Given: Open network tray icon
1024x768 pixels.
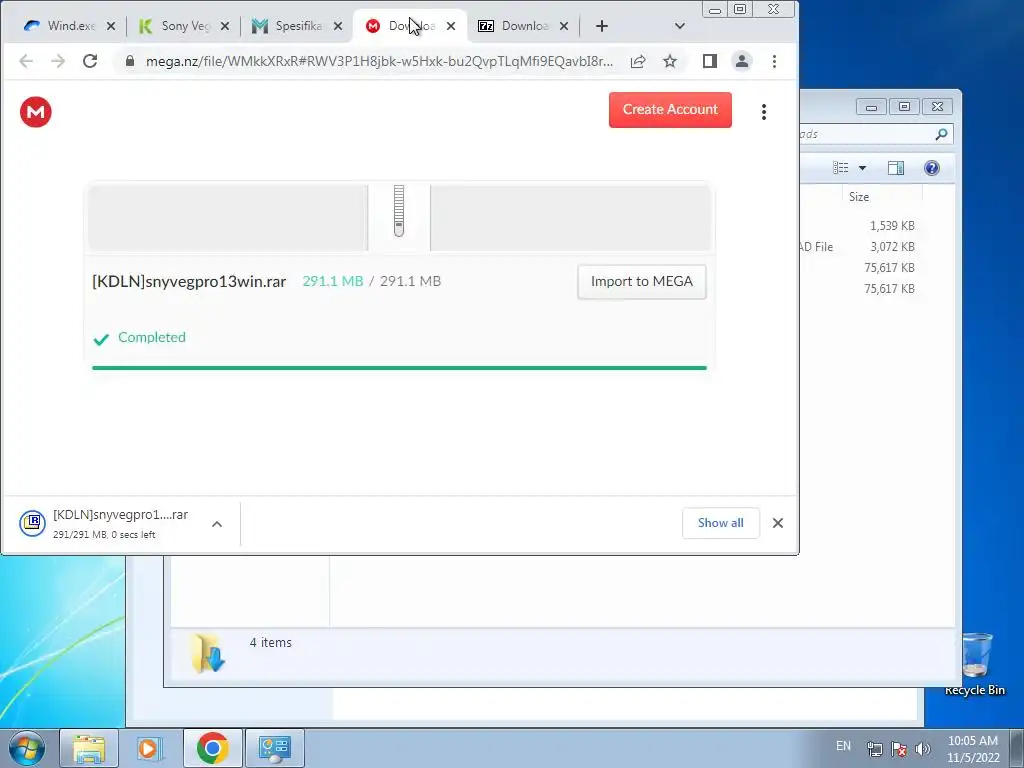Looking at the screenshot, I should (x=874, y=749).
